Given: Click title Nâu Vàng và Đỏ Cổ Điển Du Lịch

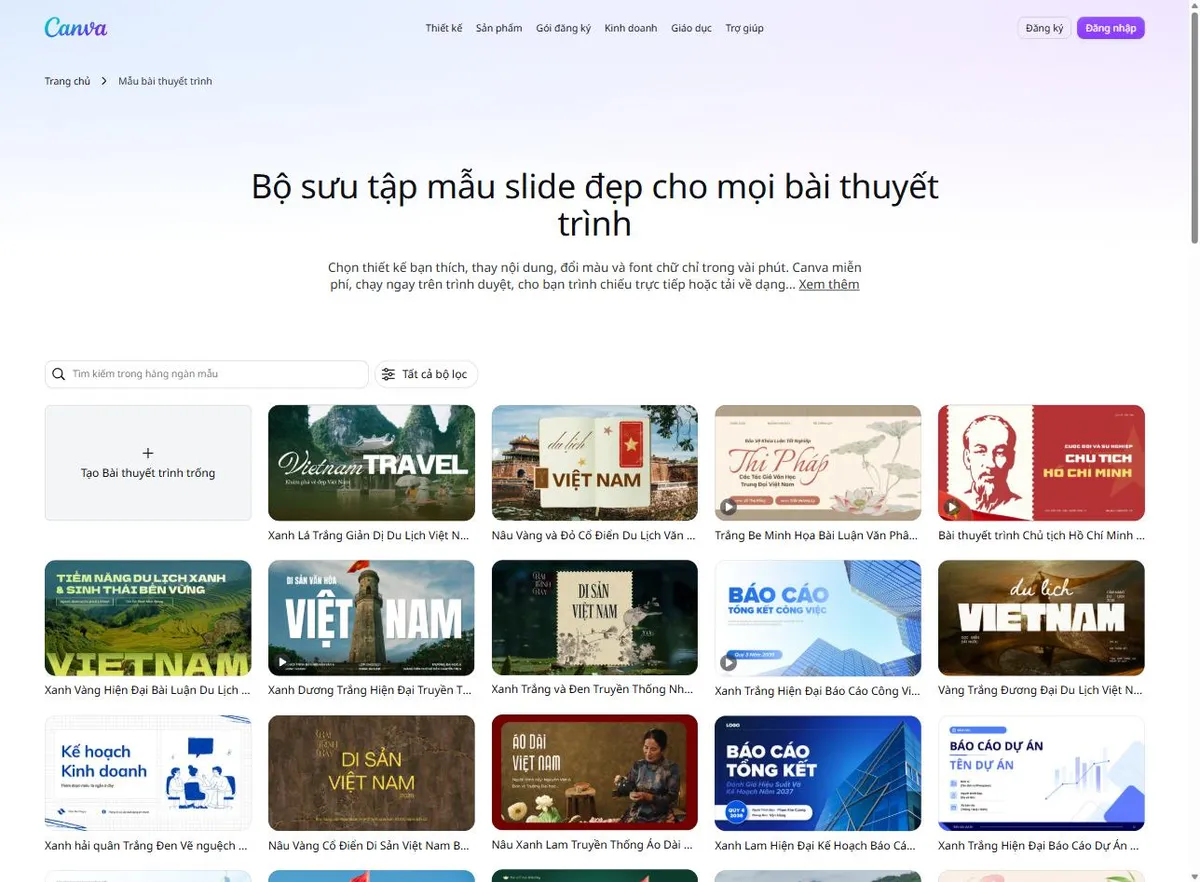Looking at the screenshot, I should (x=594, y=536).
